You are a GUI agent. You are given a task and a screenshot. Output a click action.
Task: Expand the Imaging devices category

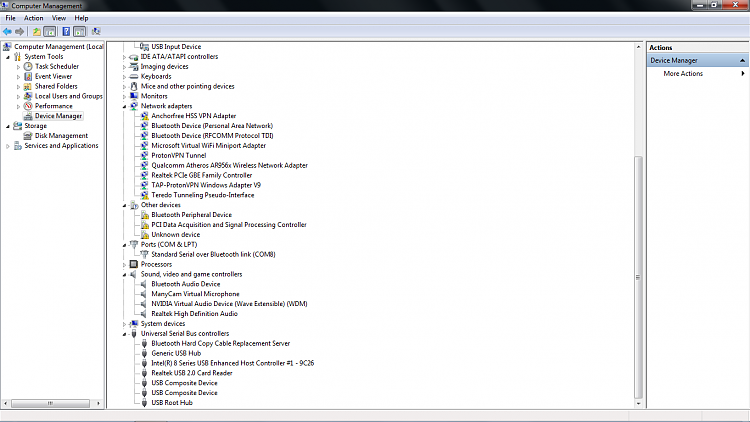pos(124,67)
